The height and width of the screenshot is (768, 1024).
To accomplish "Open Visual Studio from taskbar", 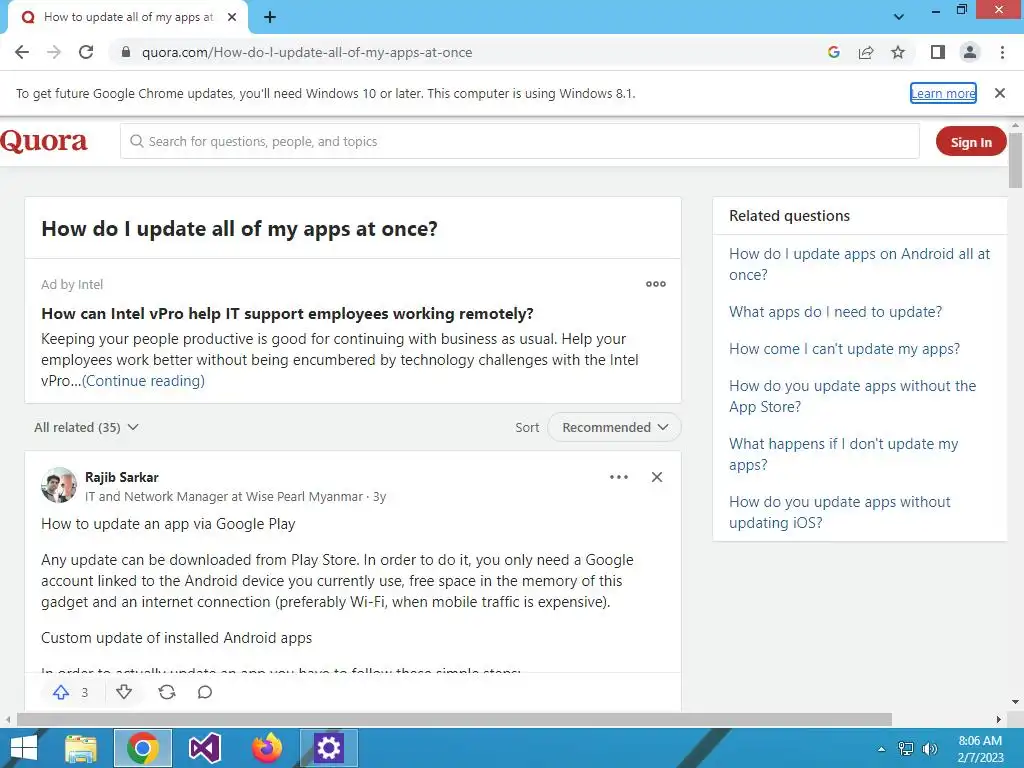I will [205, 748].
